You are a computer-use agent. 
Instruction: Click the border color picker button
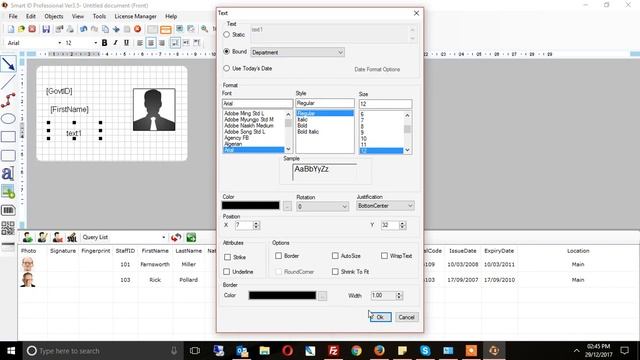(322, 296)
